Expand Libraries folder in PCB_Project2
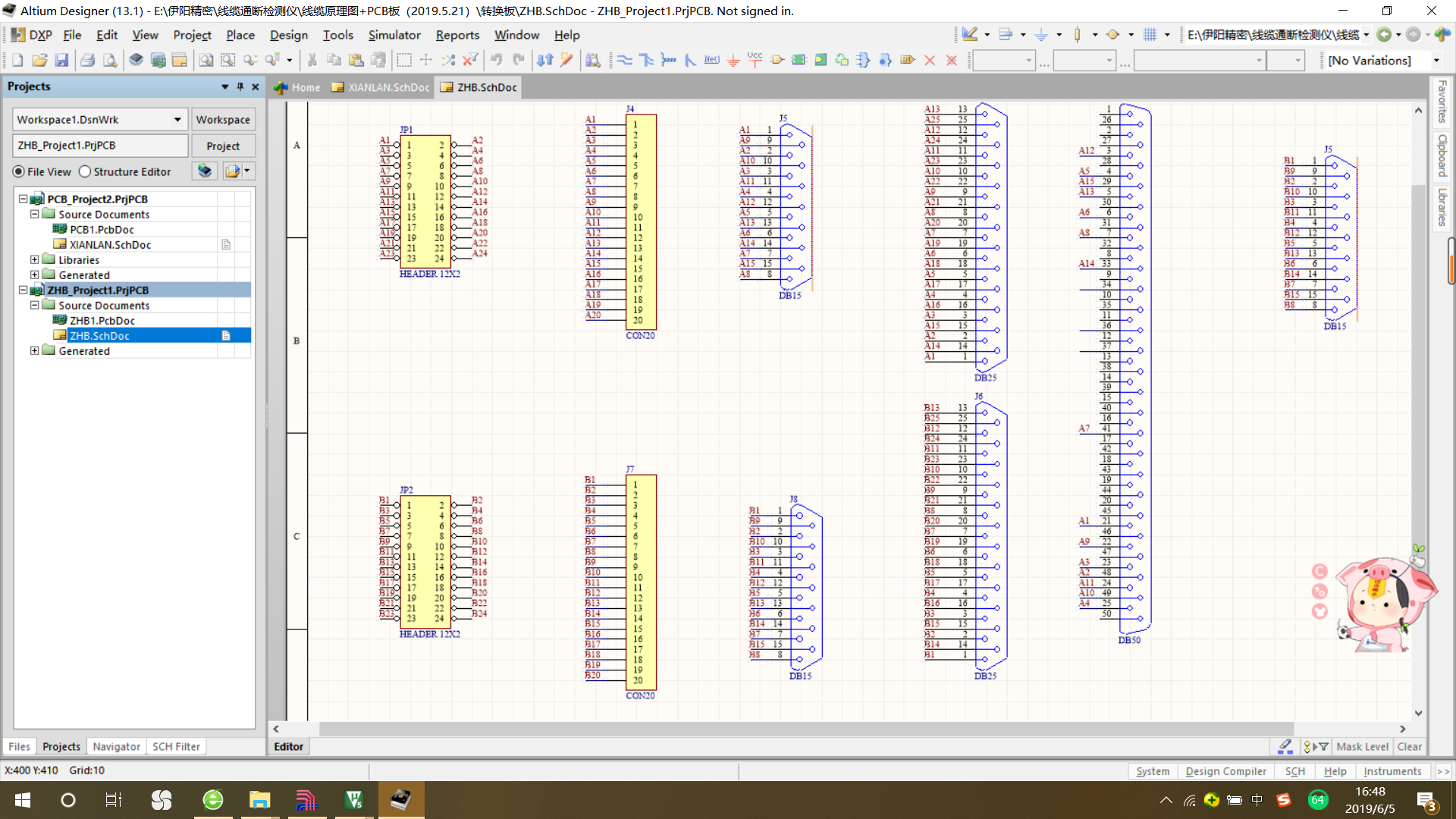 tap(34, 259)
